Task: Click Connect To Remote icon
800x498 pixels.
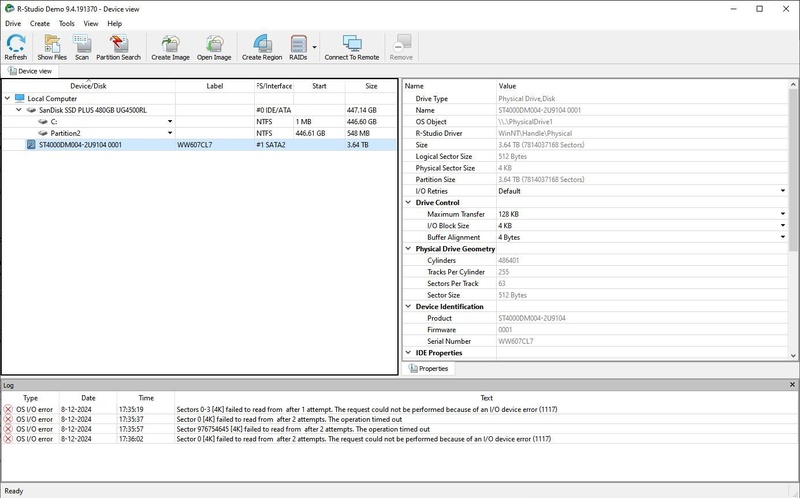Action: coord(352,47)
